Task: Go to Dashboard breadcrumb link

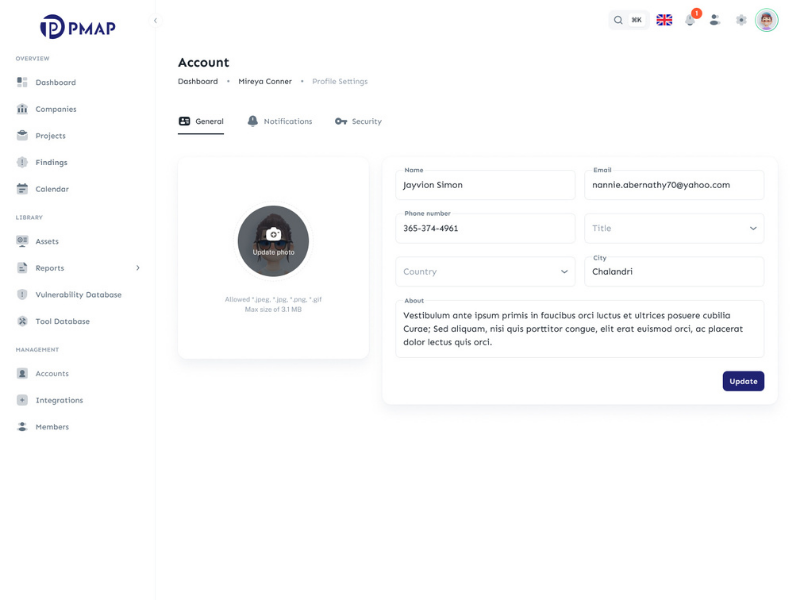Action: pyautogui.click(x=197, y=81)
